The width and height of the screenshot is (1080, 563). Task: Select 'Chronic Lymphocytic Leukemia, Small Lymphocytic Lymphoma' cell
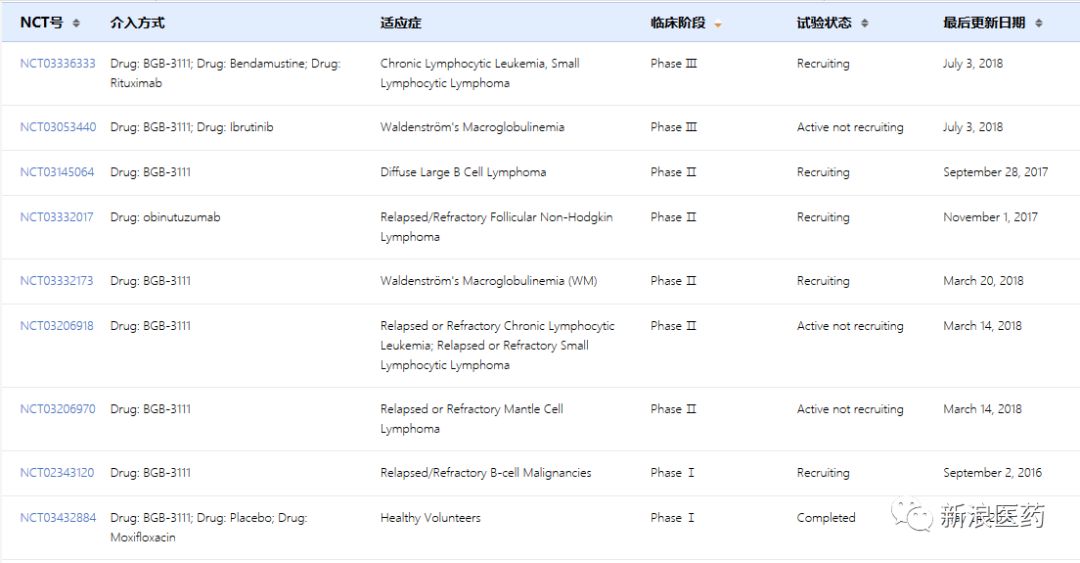[x=479, y=73]
